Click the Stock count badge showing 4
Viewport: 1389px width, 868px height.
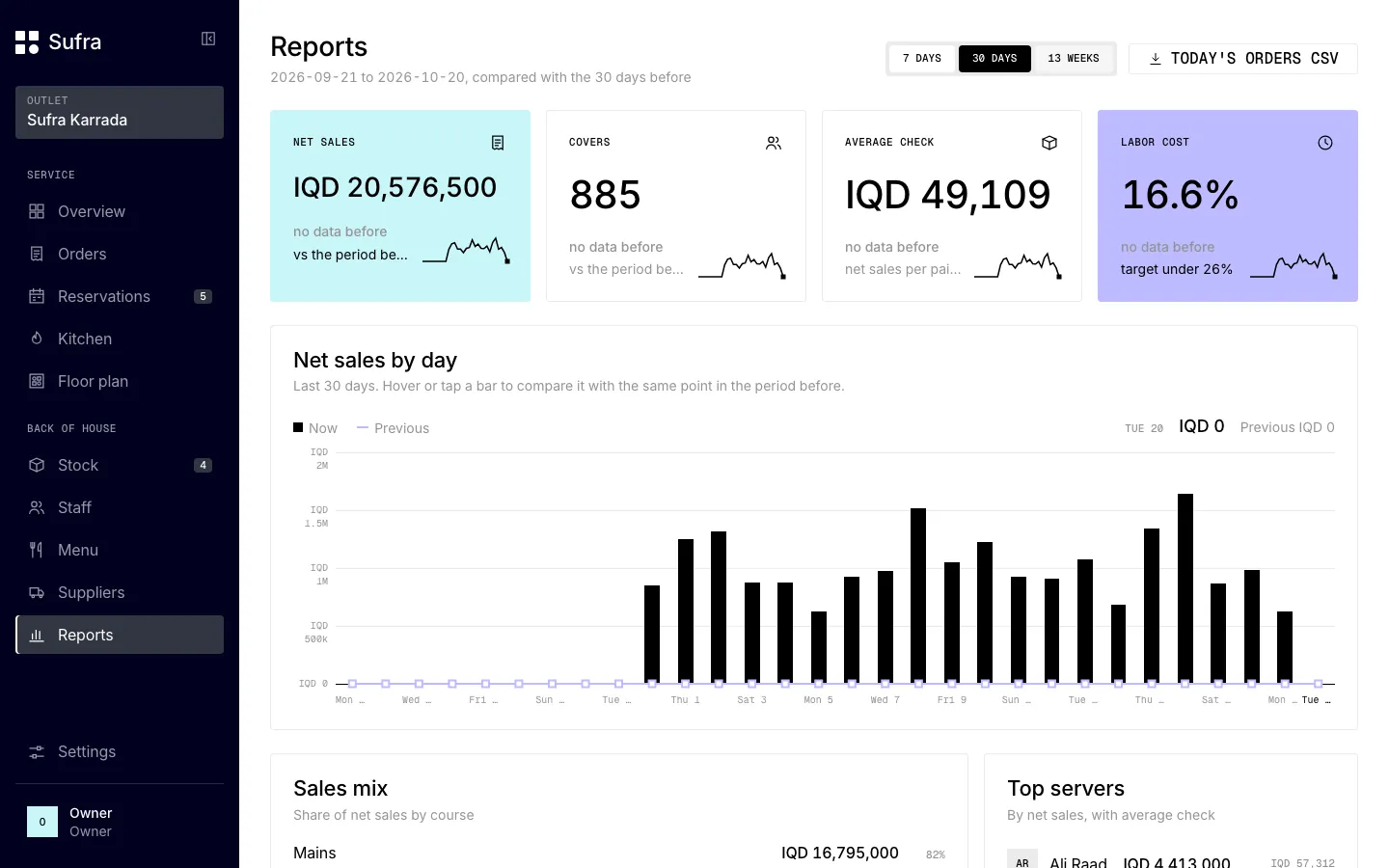(x=203, y=465)
